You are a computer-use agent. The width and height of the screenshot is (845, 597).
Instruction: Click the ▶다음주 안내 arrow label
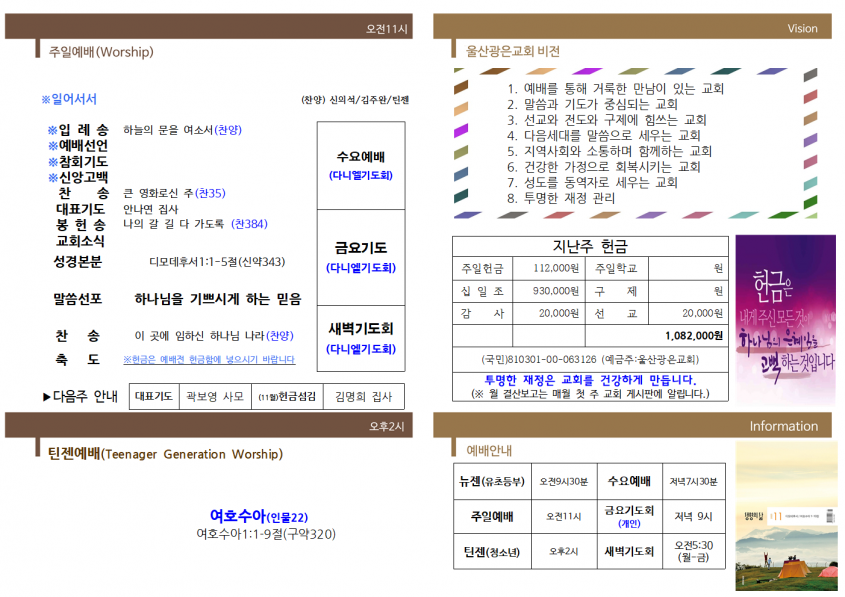pos(80,397)
